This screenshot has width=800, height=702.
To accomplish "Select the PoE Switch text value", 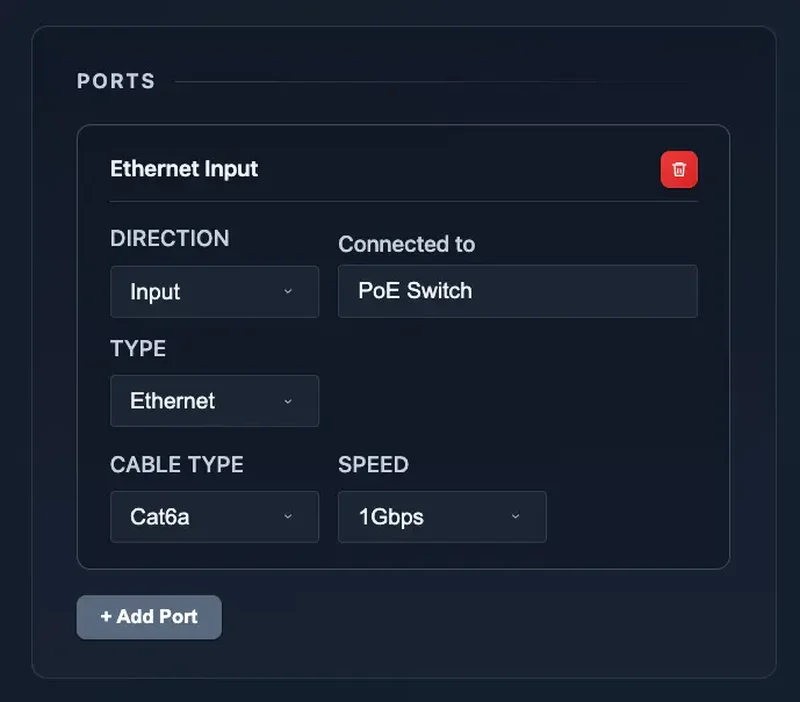I will [414, 291].
